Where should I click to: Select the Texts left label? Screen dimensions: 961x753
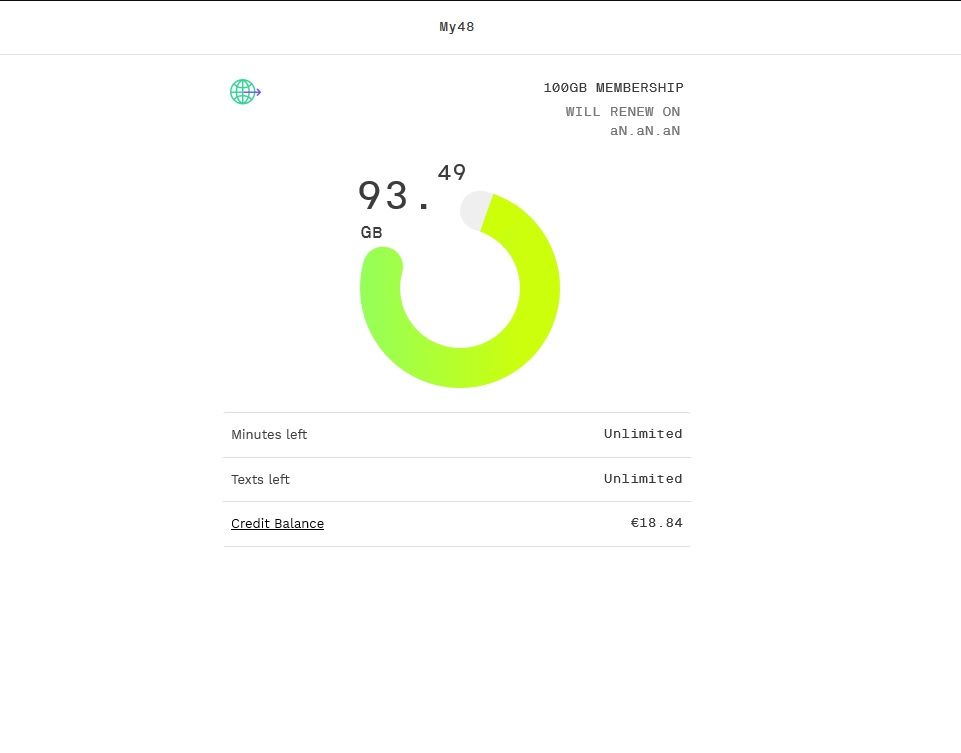click(x=260, y=480)
